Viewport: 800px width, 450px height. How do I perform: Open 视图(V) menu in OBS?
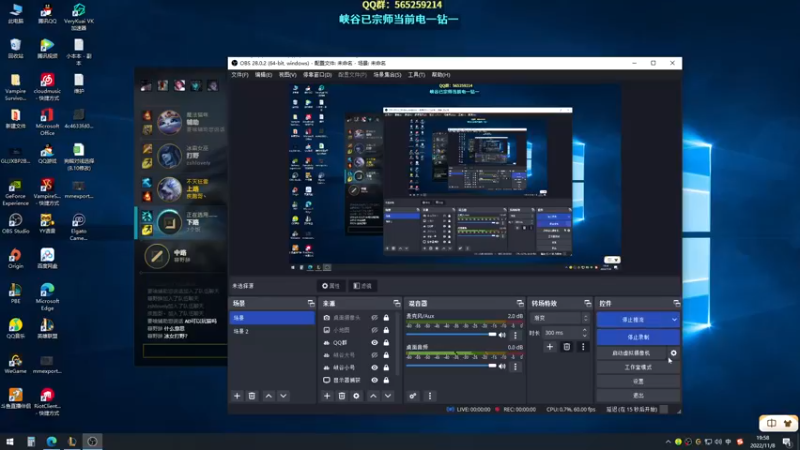pos(287,75)
